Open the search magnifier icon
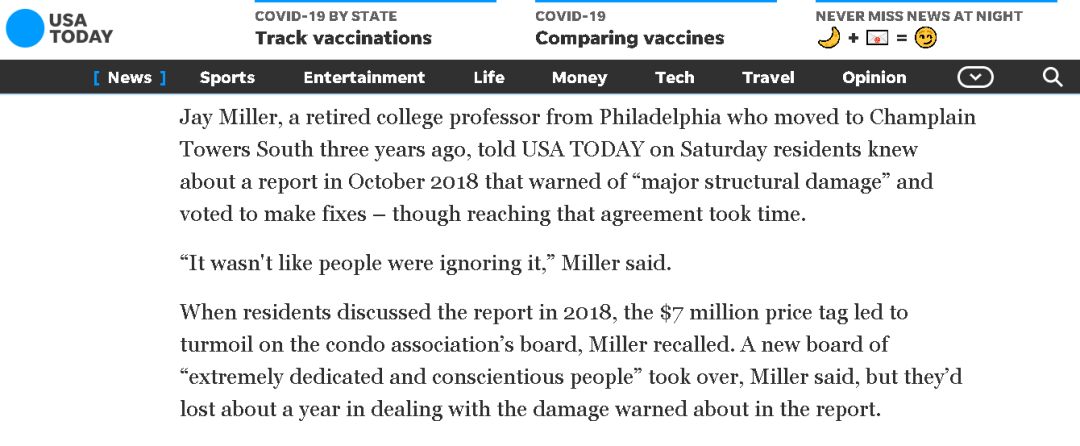 click(x=1052, y=77)
